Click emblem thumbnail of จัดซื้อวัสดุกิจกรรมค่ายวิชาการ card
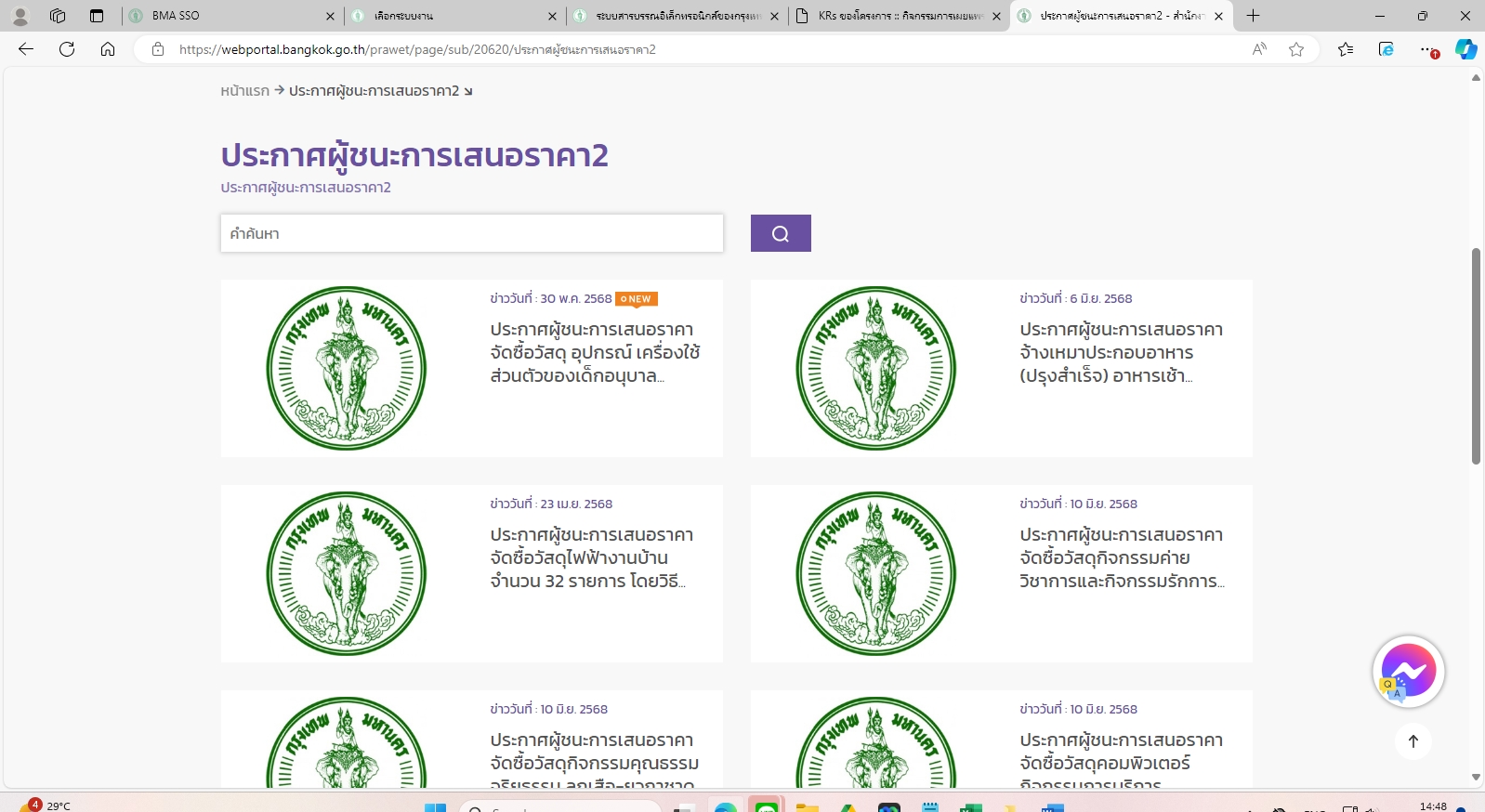The image size is (1485, 812). (876, 573)
